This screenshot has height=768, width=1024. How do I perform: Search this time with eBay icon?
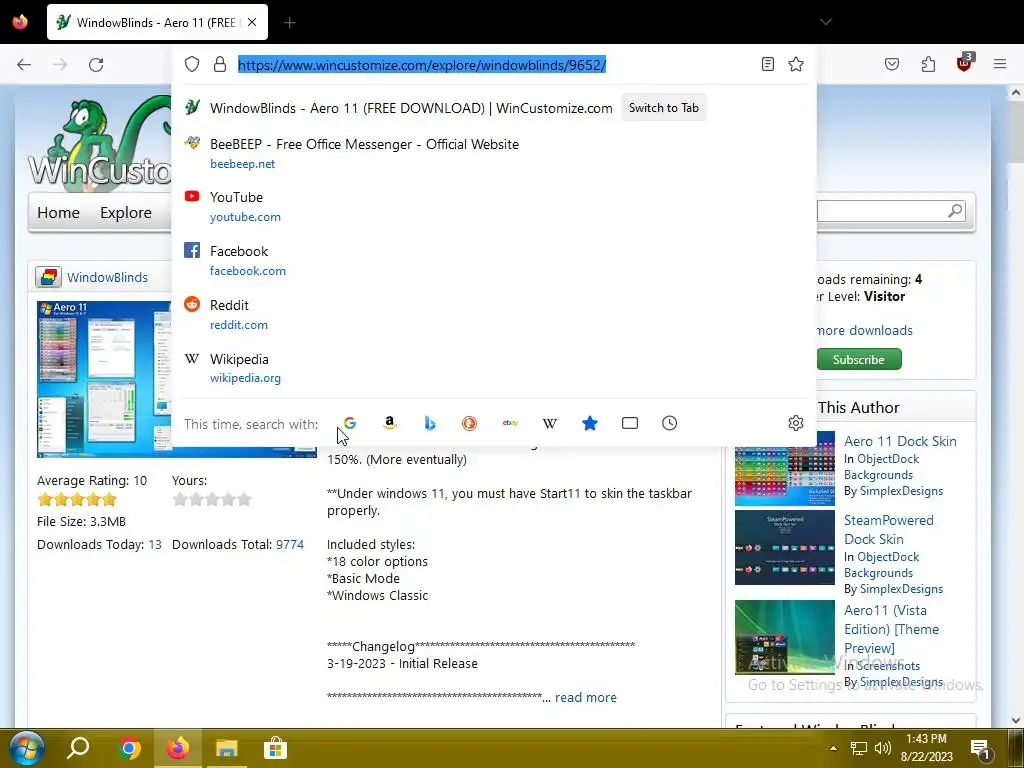510,423
